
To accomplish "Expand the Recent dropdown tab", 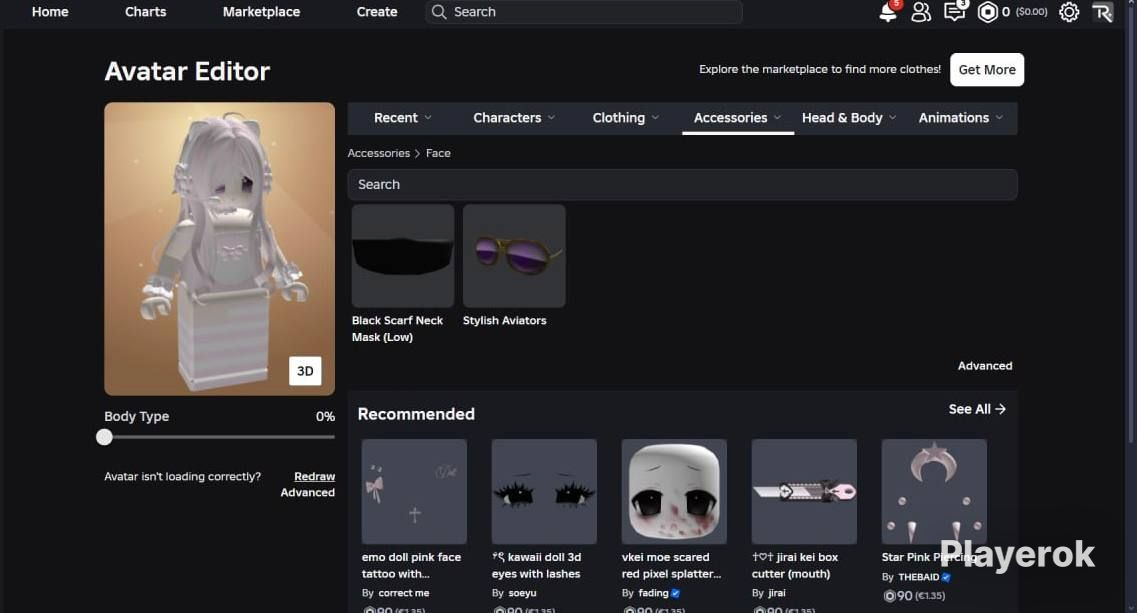I will [x=402, y=118].
